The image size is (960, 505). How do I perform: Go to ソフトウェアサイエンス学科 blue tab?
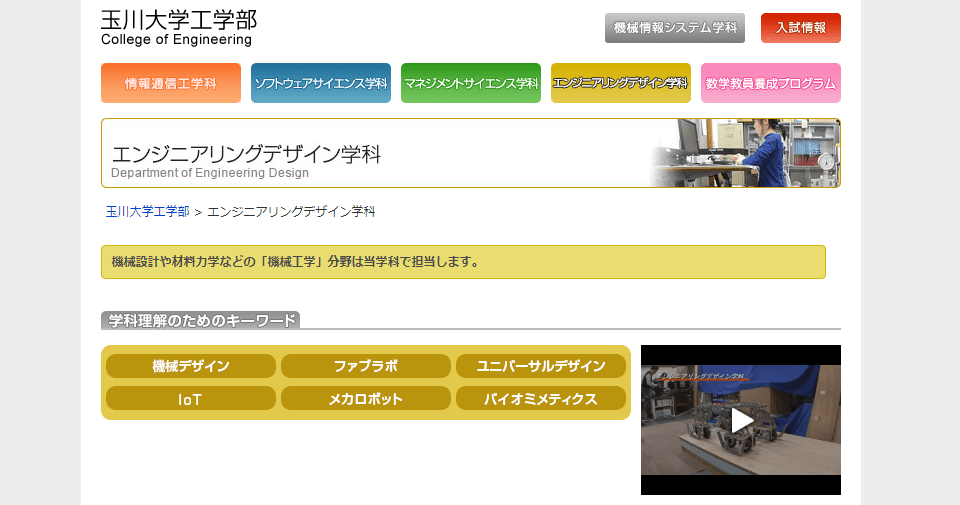tap(321, 83)
